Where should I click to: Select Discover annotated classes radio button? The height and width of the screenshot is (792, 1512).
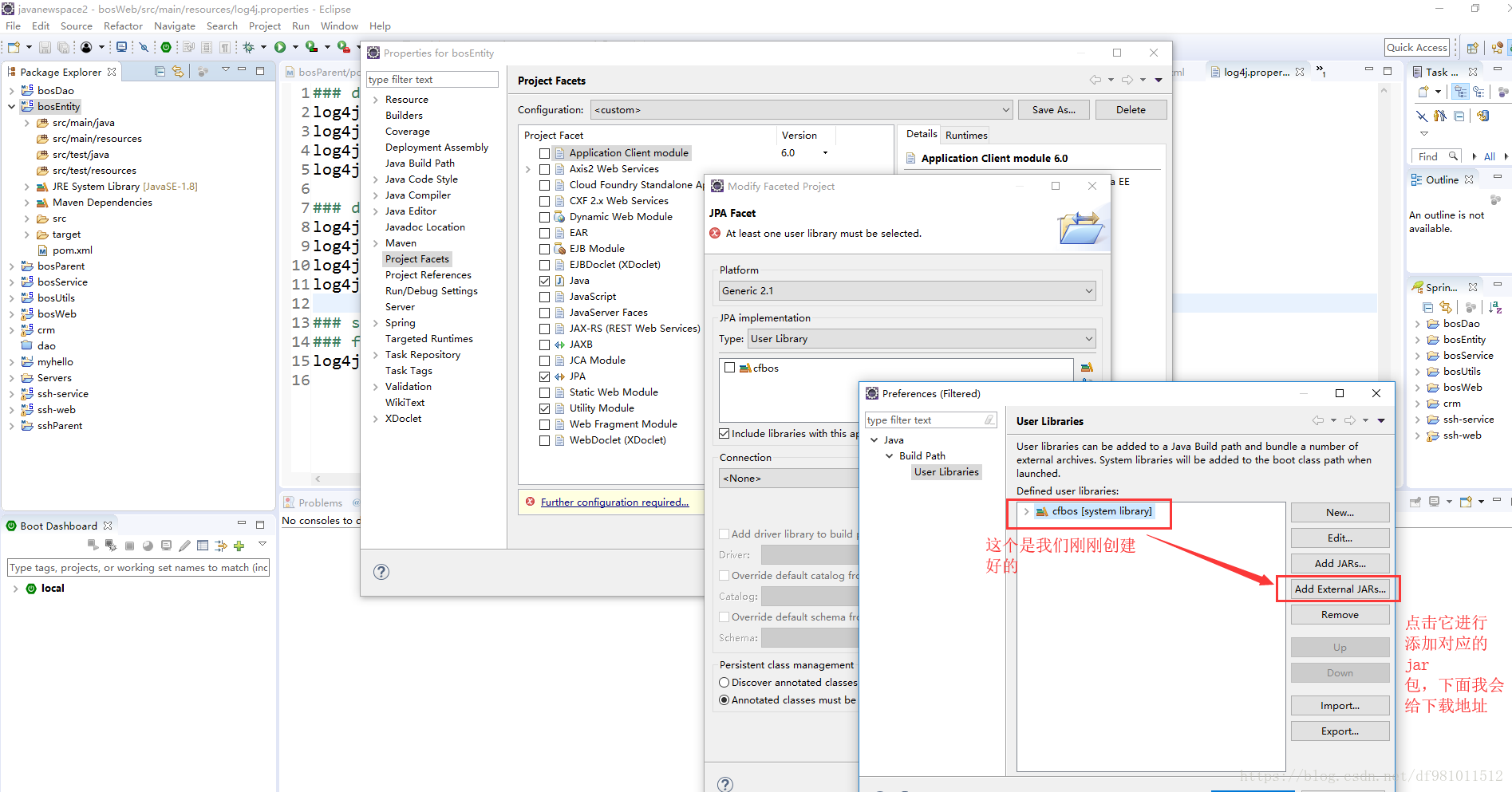724,682
